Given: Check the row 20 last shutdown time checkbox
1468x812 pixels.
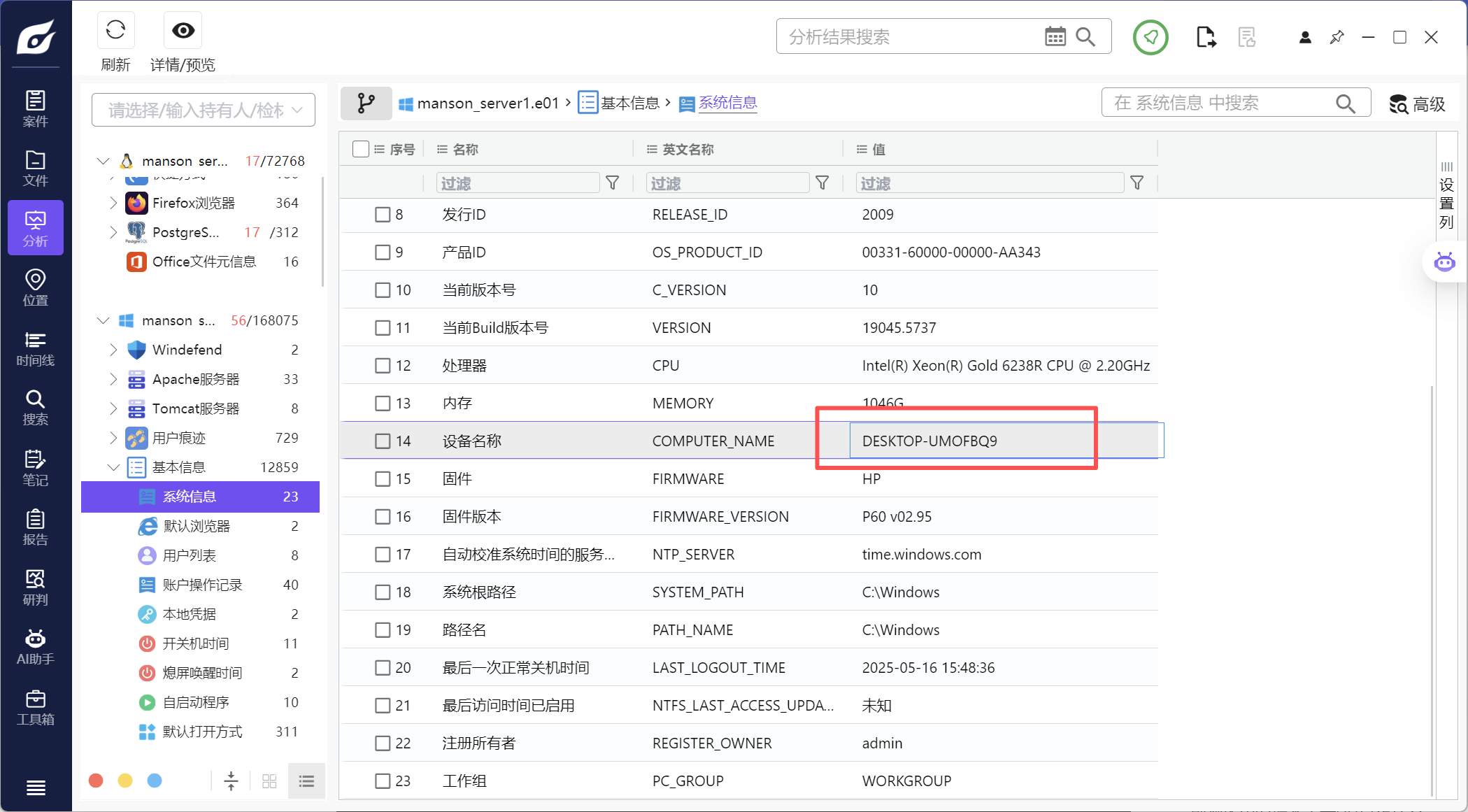Looking at the screenshot, I should [383, 668].
